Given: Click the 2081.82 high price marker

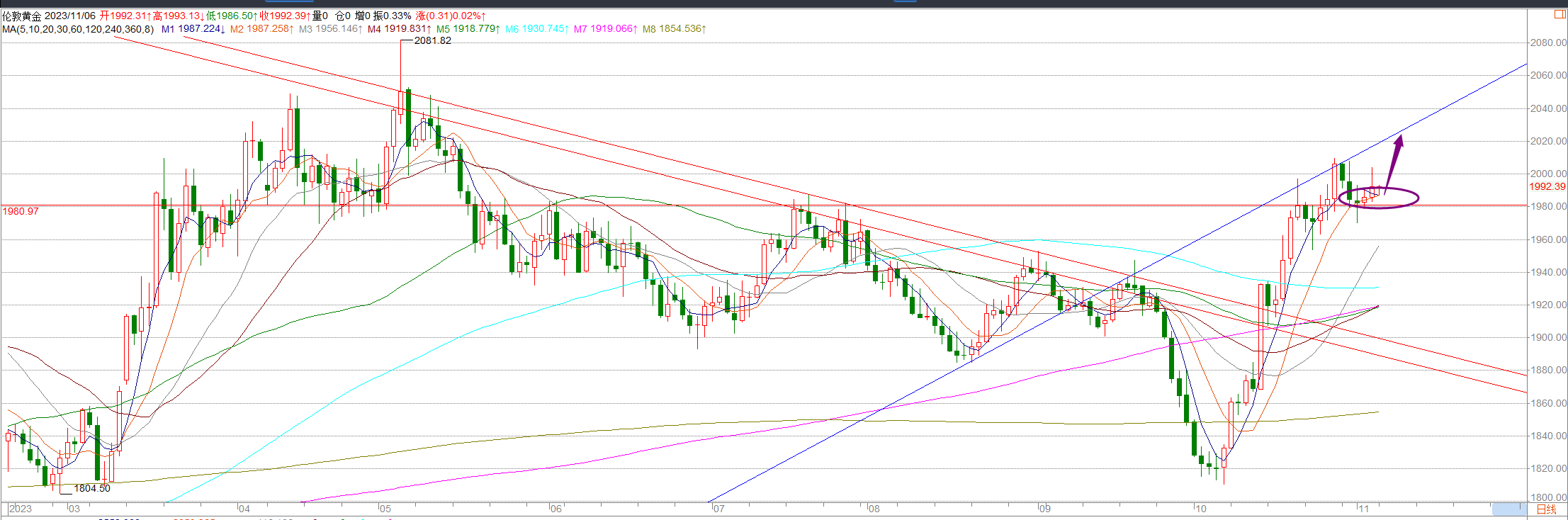Looking at the screenshot, I should tap(432, 41).
